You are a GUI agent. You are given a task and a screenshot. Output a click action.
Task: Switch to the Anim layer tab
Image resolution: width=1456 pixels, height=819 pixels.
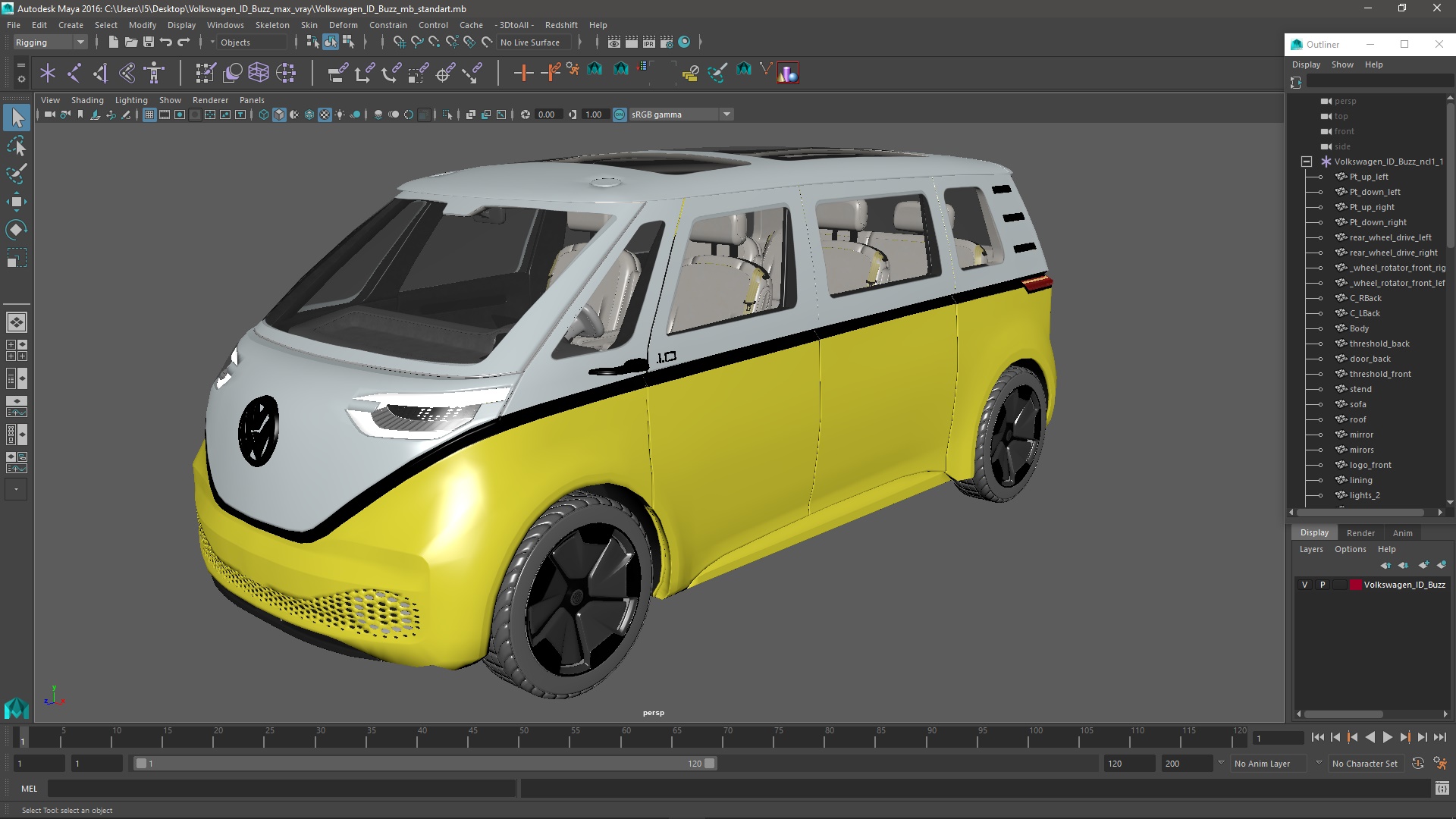click(1403, 533)
